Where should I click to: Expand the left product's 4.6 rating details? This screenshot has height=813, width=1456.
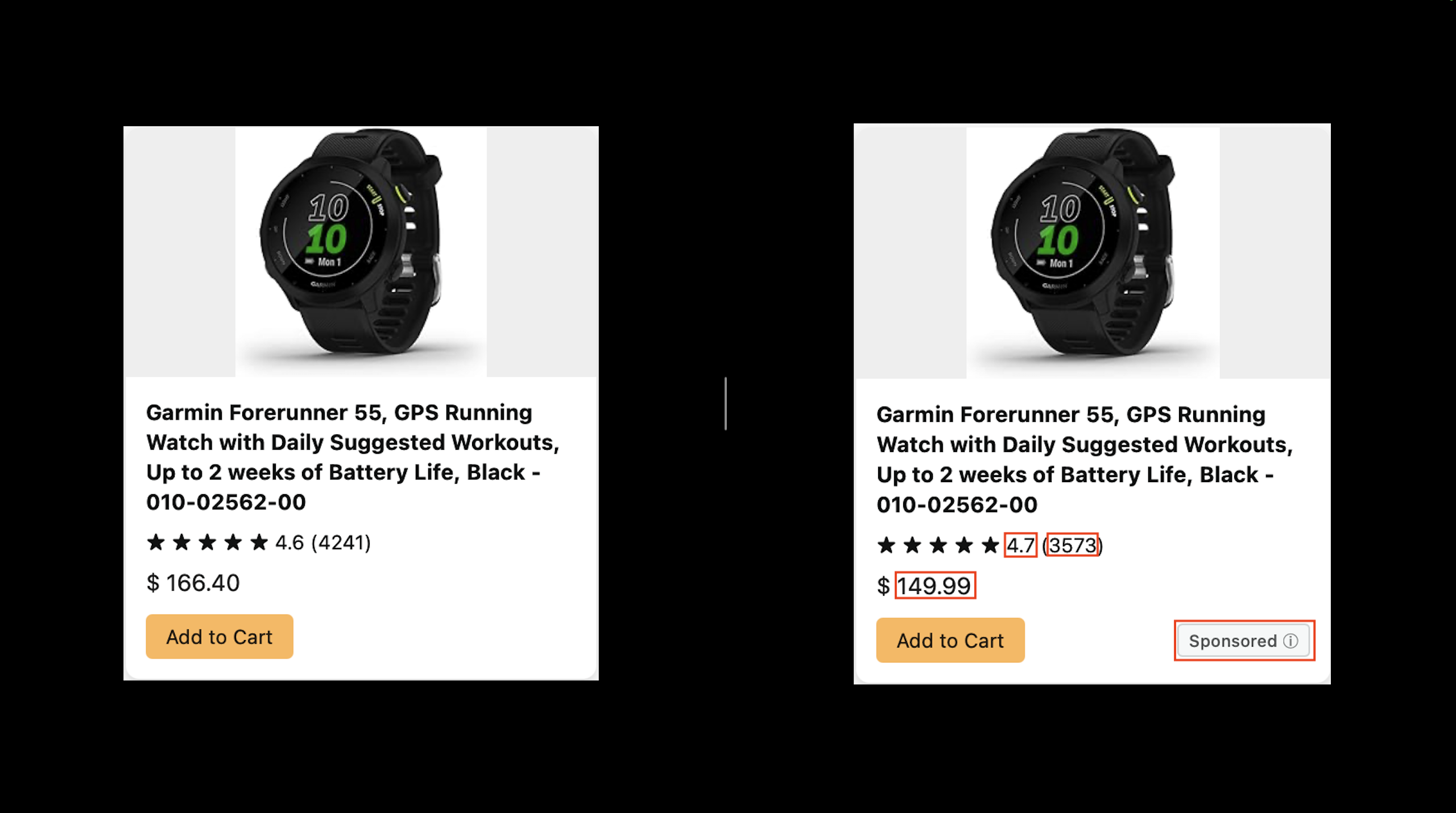click(x=290, y=544)
